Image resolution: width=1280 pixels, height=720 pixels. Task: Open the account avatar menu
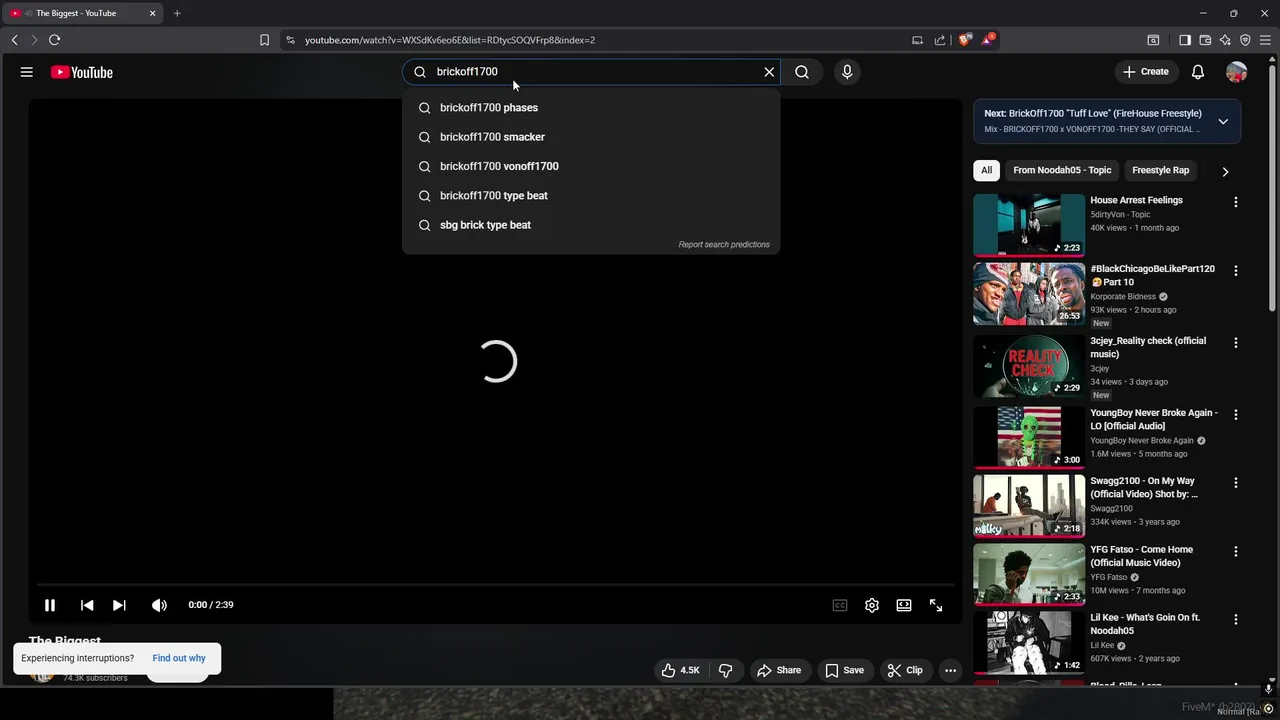1237,72
